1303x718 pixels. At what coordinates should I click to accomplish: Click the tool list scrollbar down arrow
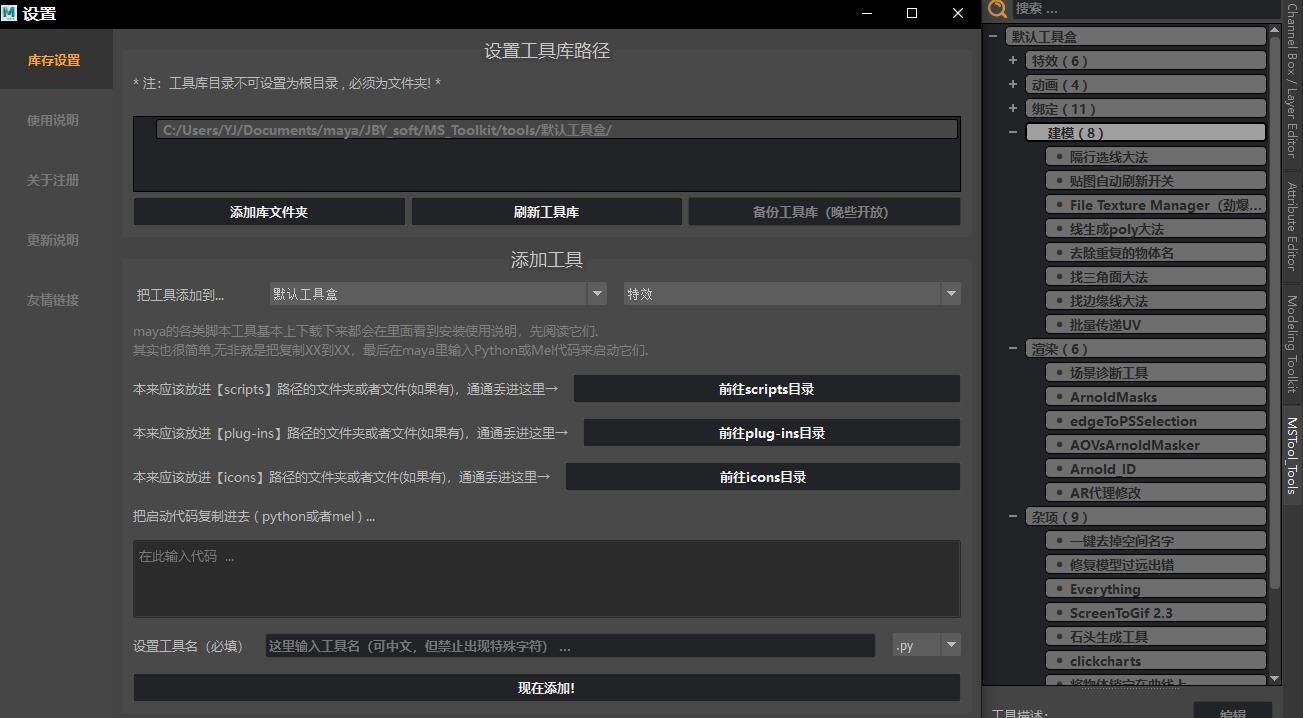pyautogui.click(x=1274, y=679)
